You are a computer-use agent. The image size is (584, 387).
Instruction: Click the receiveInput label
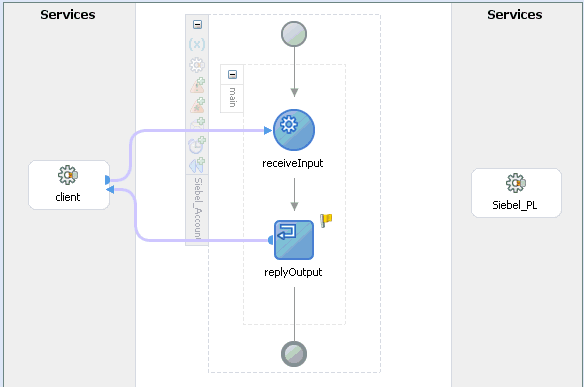click(292, 164)
